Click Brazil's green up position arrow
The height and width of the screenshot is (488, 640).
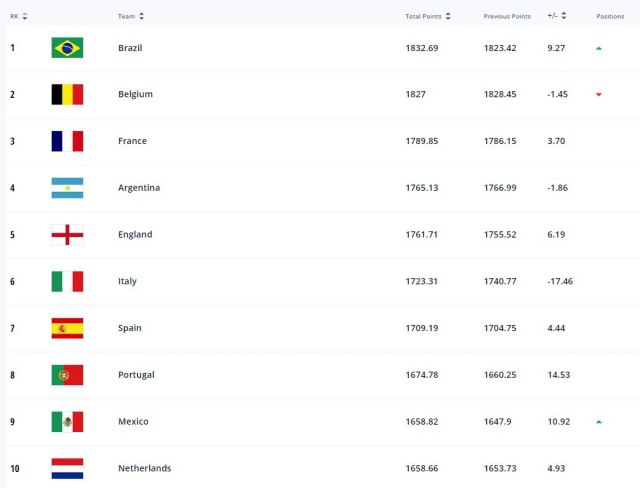[x=598, y=47]
